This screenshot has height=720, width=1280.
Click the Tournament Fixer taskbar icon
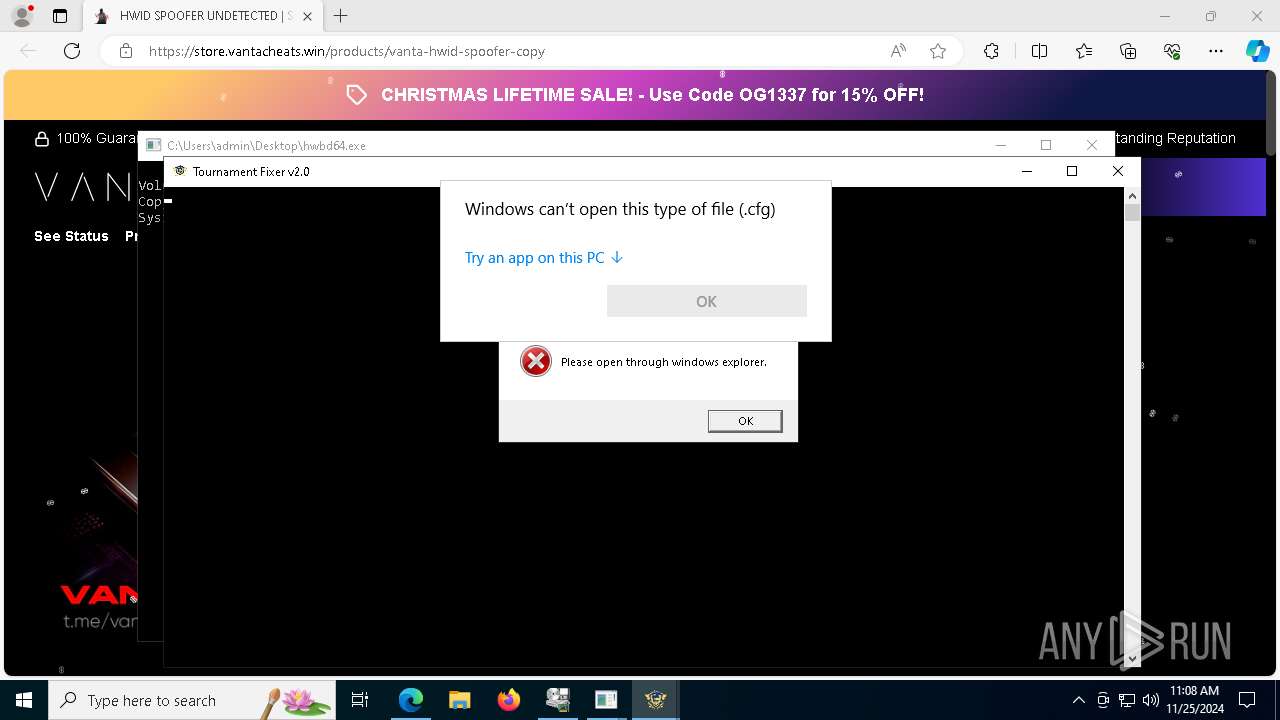coord(655,700)
